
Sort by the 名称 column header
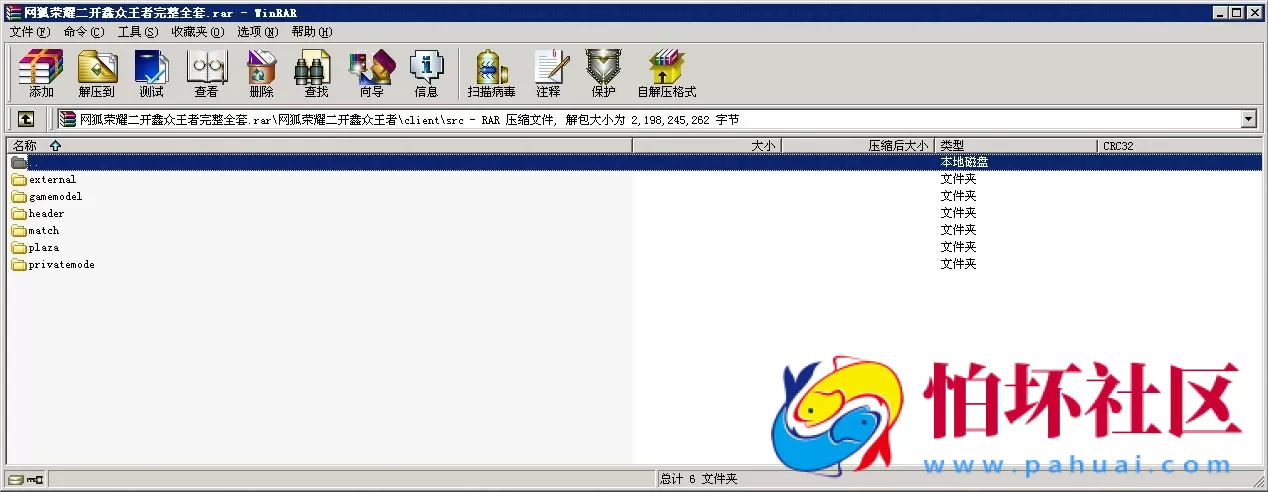25,146
